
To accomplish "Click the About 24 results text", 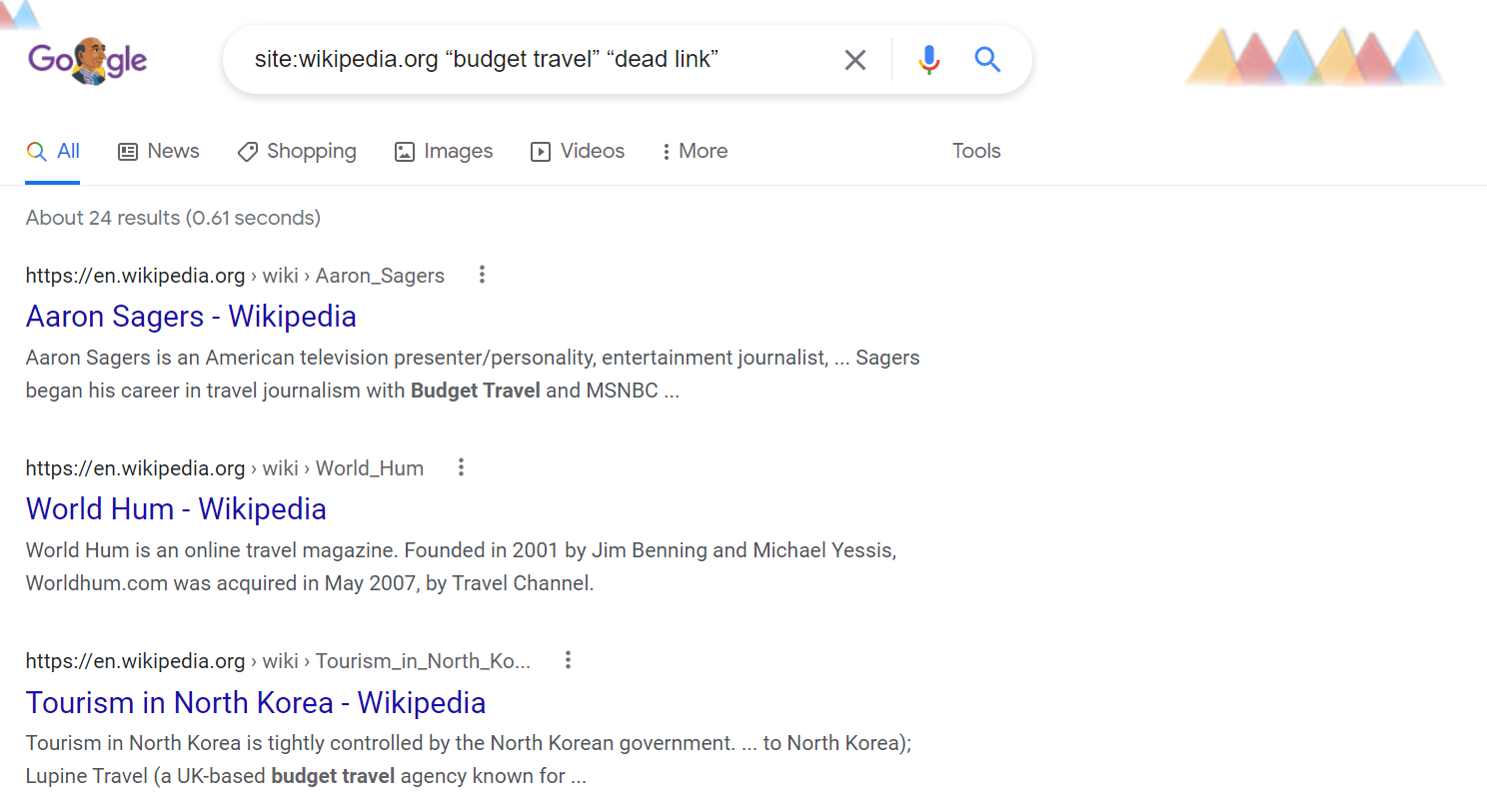I will pos(173,218).
